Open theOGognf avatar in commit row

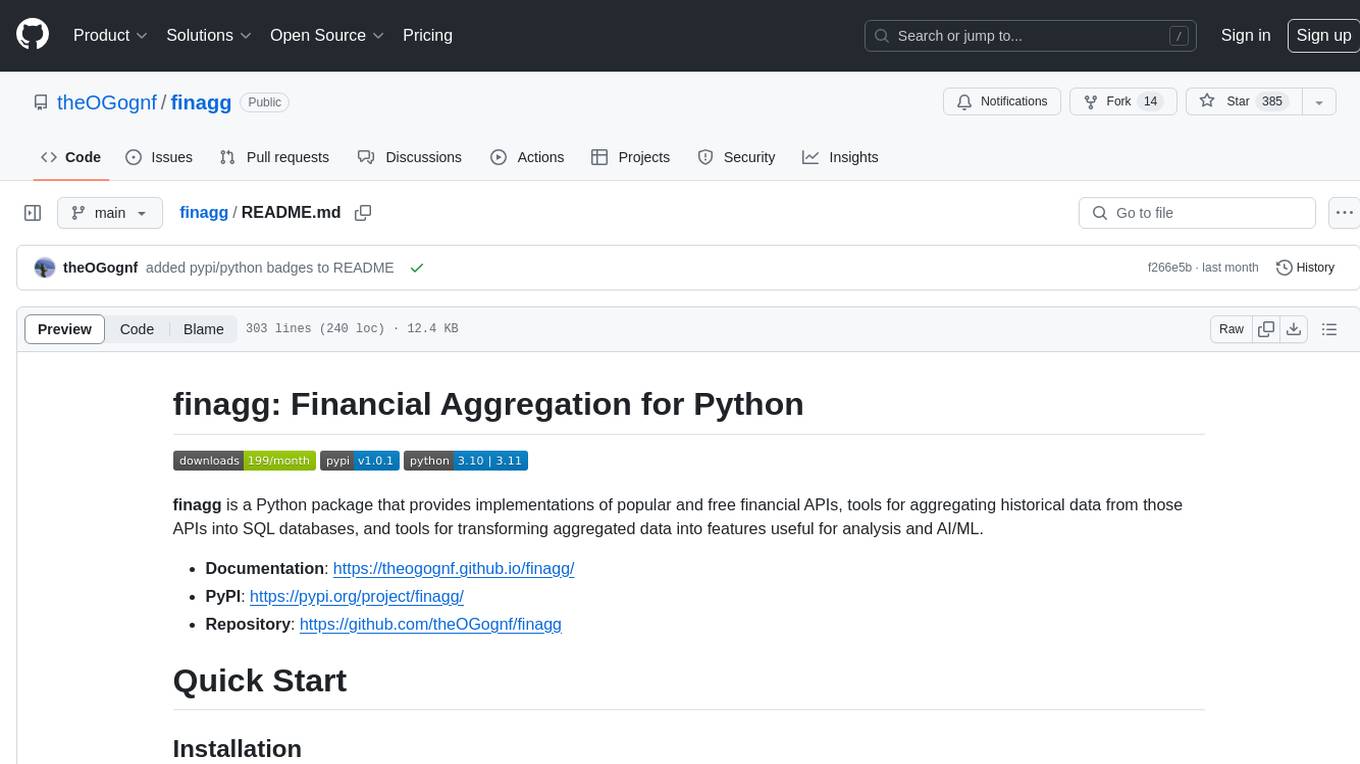(45, 268)
